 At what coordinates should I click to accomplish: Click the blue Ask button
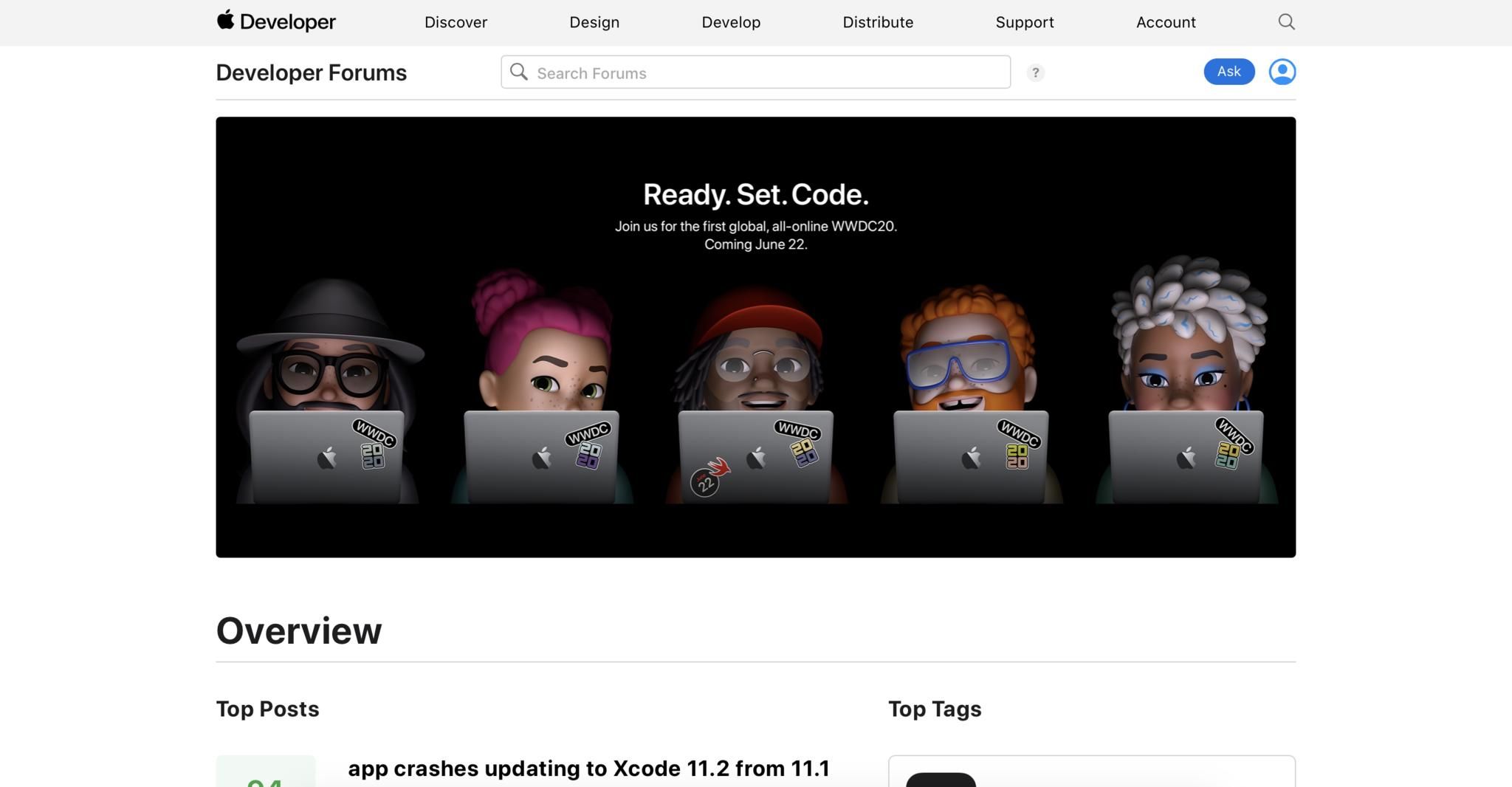coord(1229,72)
